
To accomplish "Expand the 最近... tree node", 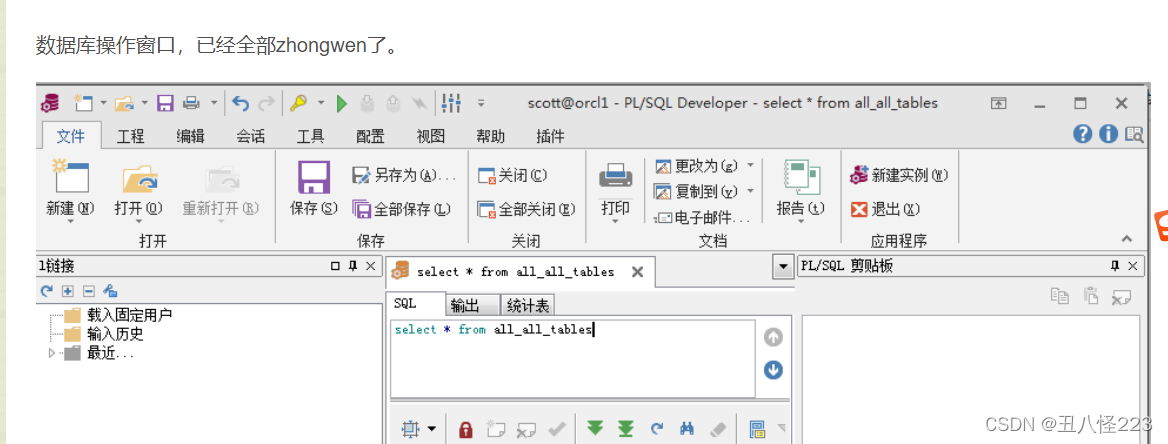I will [51, 353].
